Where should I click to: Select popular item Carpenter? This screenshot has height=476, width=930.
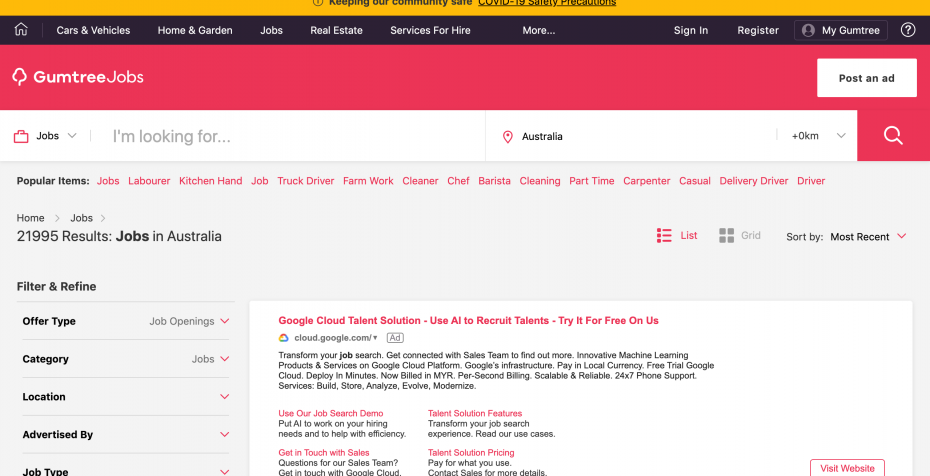[646, 181]
